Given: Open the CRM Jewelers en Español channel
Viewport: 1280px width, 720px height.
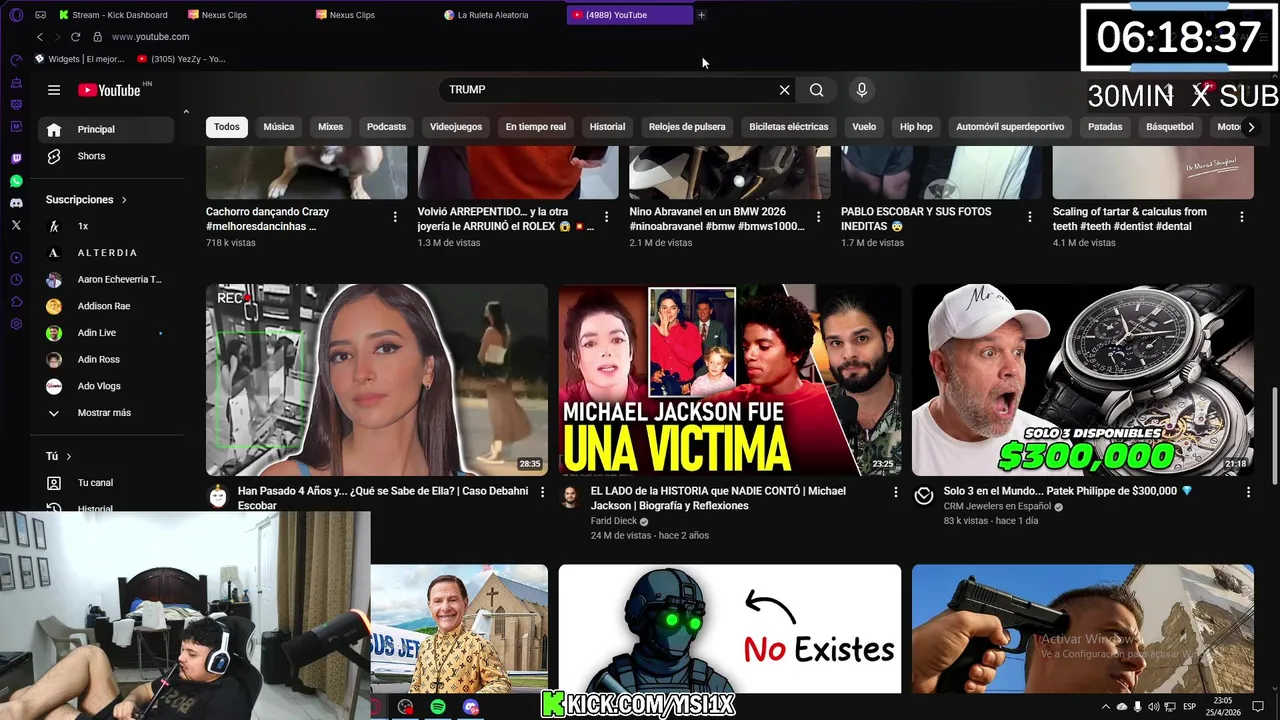Looking at the screenshot, I should point(997,507).
